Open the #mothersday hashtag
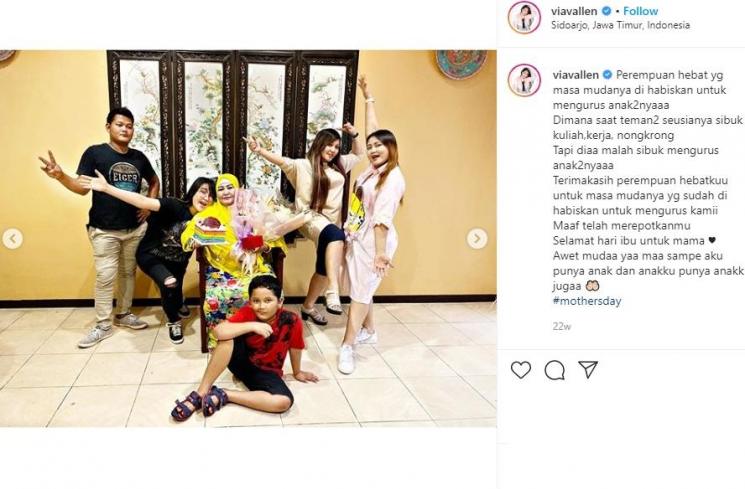 point(587,301)
